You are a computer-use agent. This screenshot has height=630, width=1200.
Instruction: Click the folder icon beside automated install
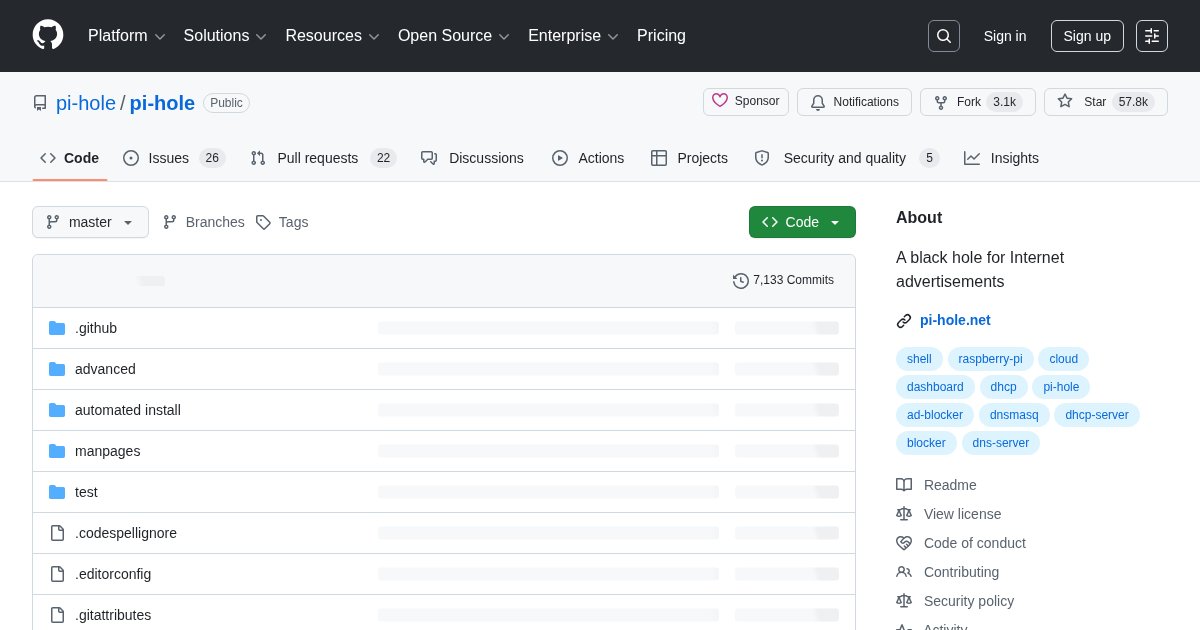coord(57,410)
